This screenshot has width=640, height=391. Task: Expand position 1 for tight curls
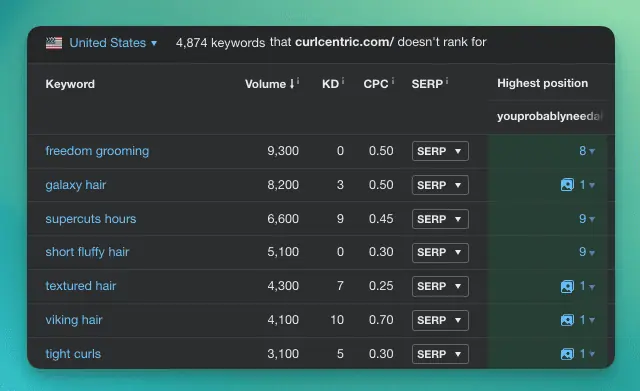click(587, 354)
